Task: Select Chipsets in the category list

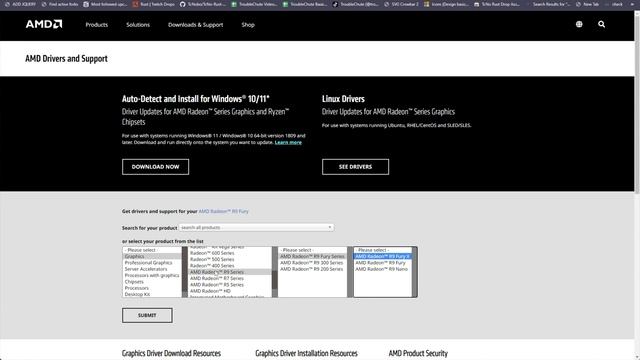Action: (152, 282)
